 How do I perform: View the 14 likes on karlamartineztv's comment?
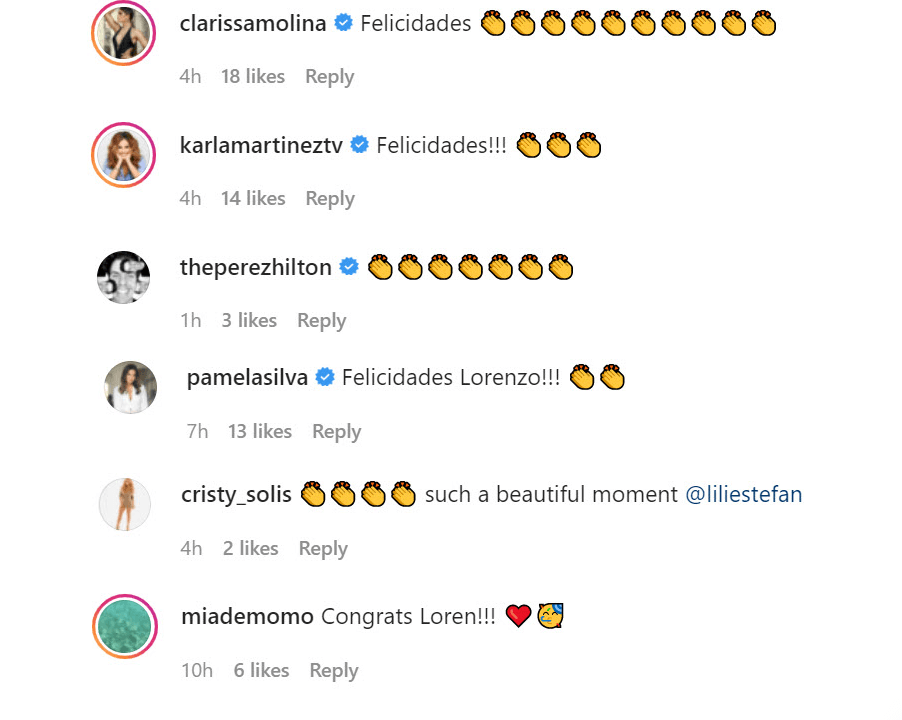pyautogui.click(x=252, y=198)
